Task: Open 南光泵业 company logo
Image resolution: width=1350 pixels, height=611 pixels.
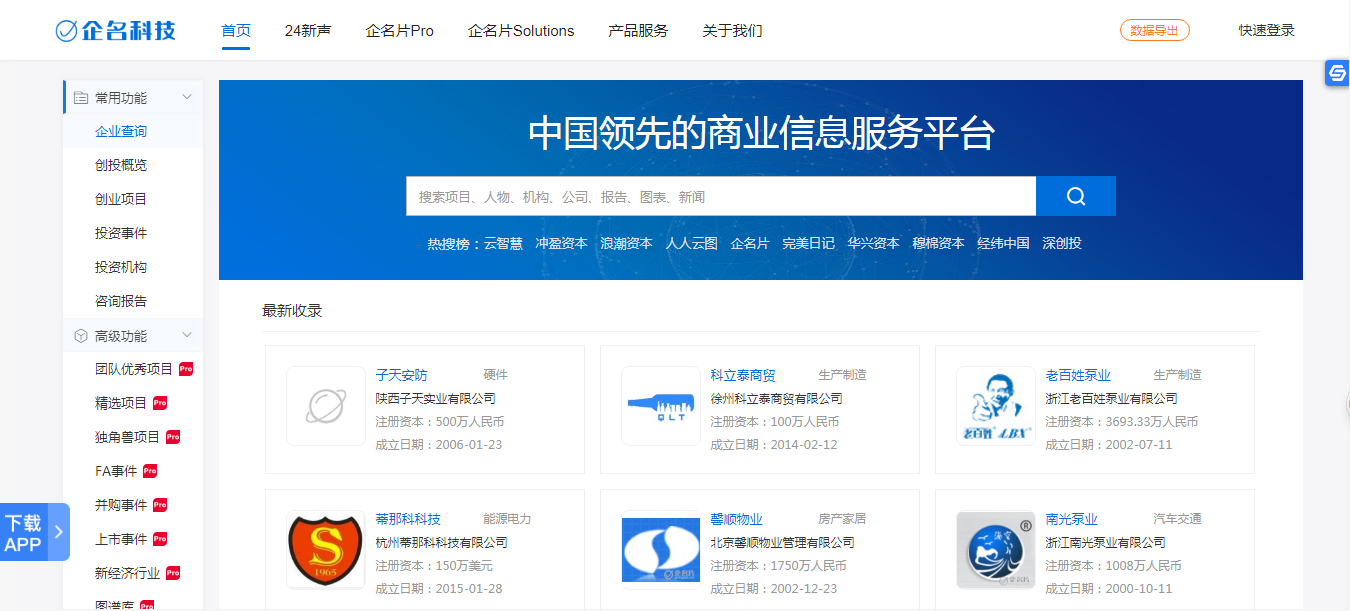Action: (x=996, y=550)
